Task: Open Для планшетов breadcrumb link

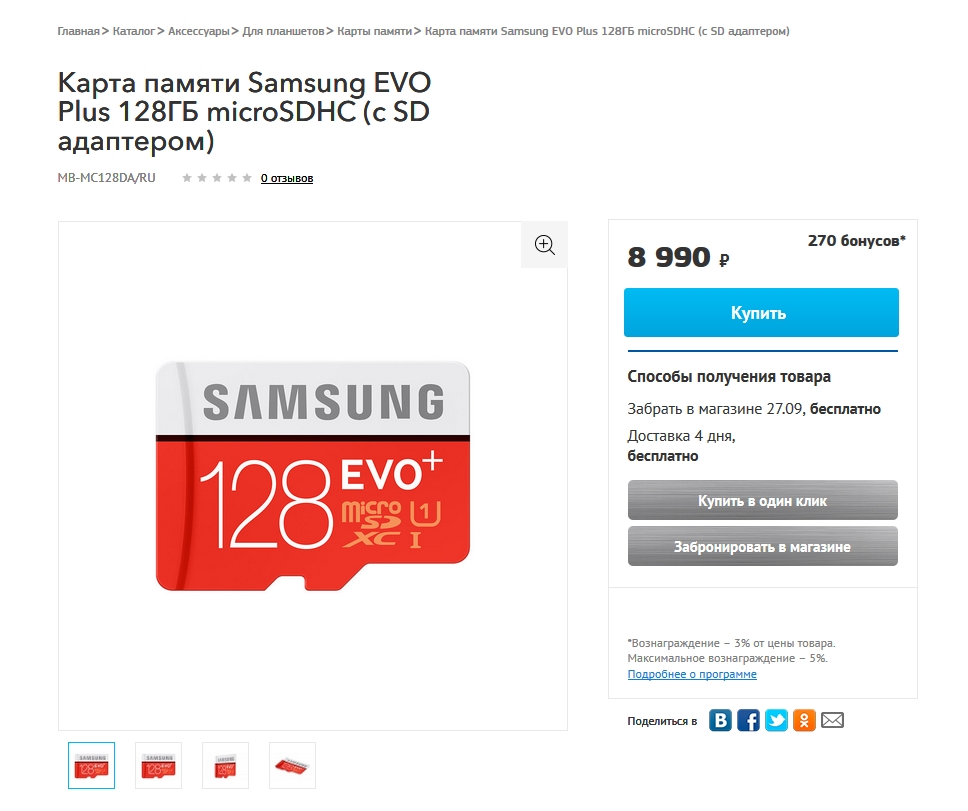Action: pyautogui.click(x=283, y=31)
